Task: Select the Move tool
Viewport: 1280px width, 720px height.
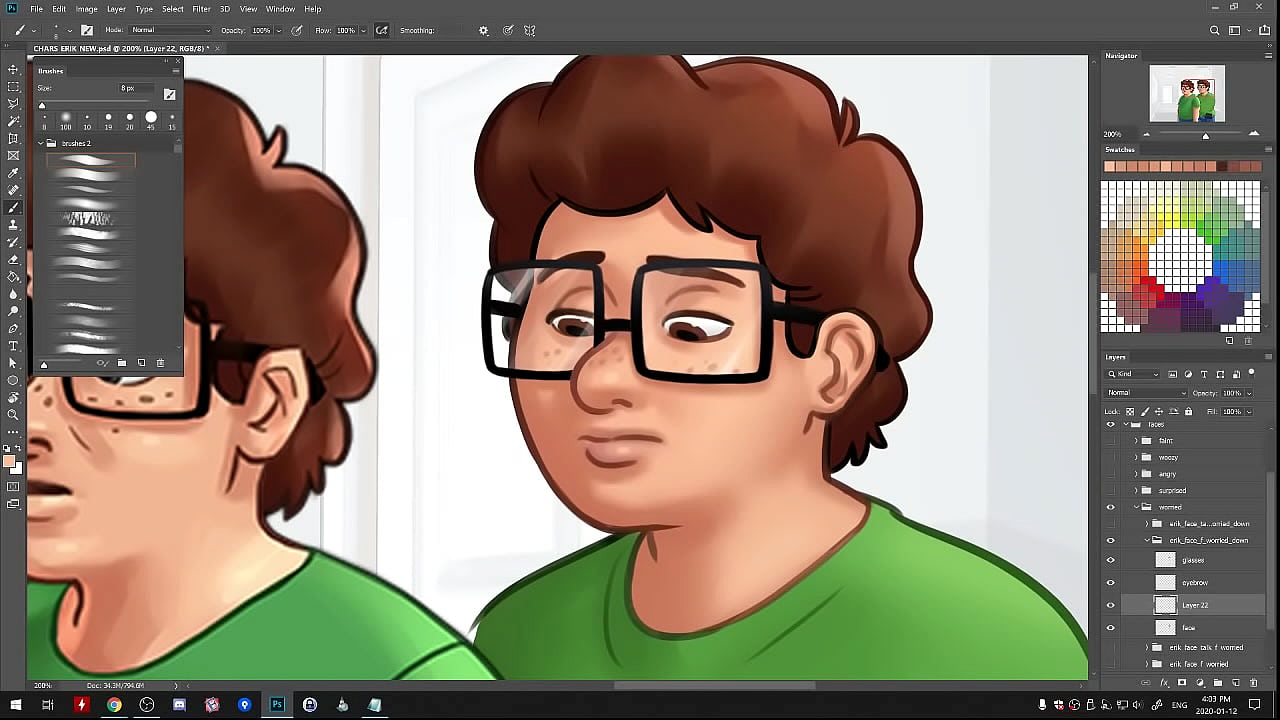Action: tap(13, 69)
